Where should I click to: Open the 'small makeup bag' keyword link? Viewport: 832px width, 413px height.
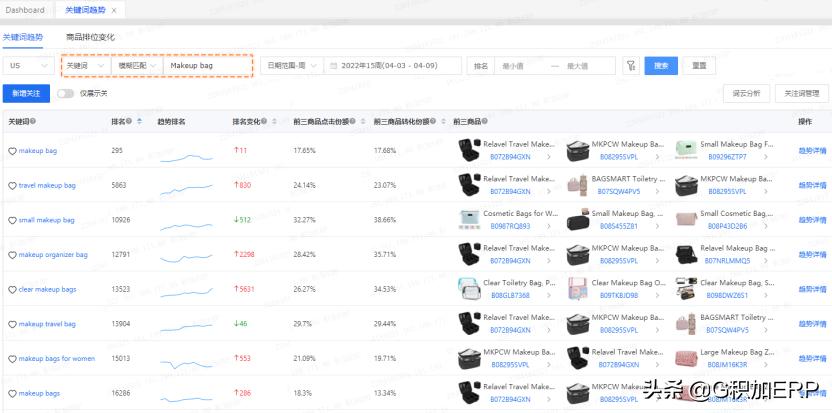(x=47, y=220)
